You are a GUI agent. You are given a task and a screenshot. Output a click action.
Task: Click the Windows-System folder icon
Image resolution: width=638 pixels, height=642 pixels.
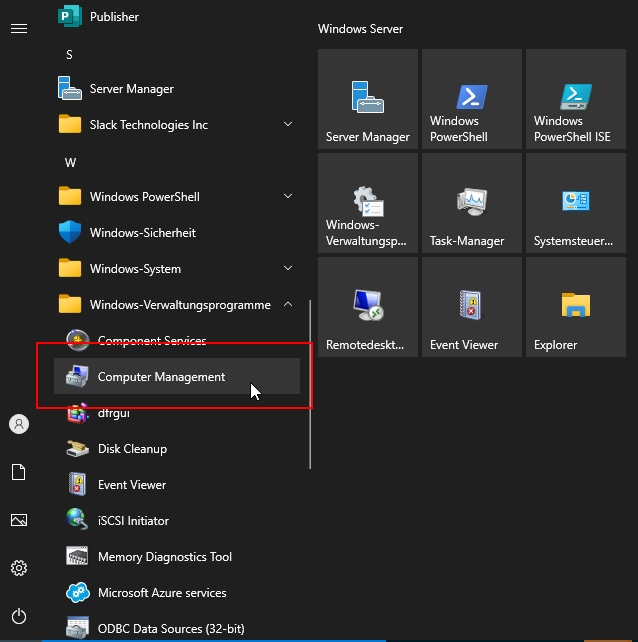tap(70, 269)
